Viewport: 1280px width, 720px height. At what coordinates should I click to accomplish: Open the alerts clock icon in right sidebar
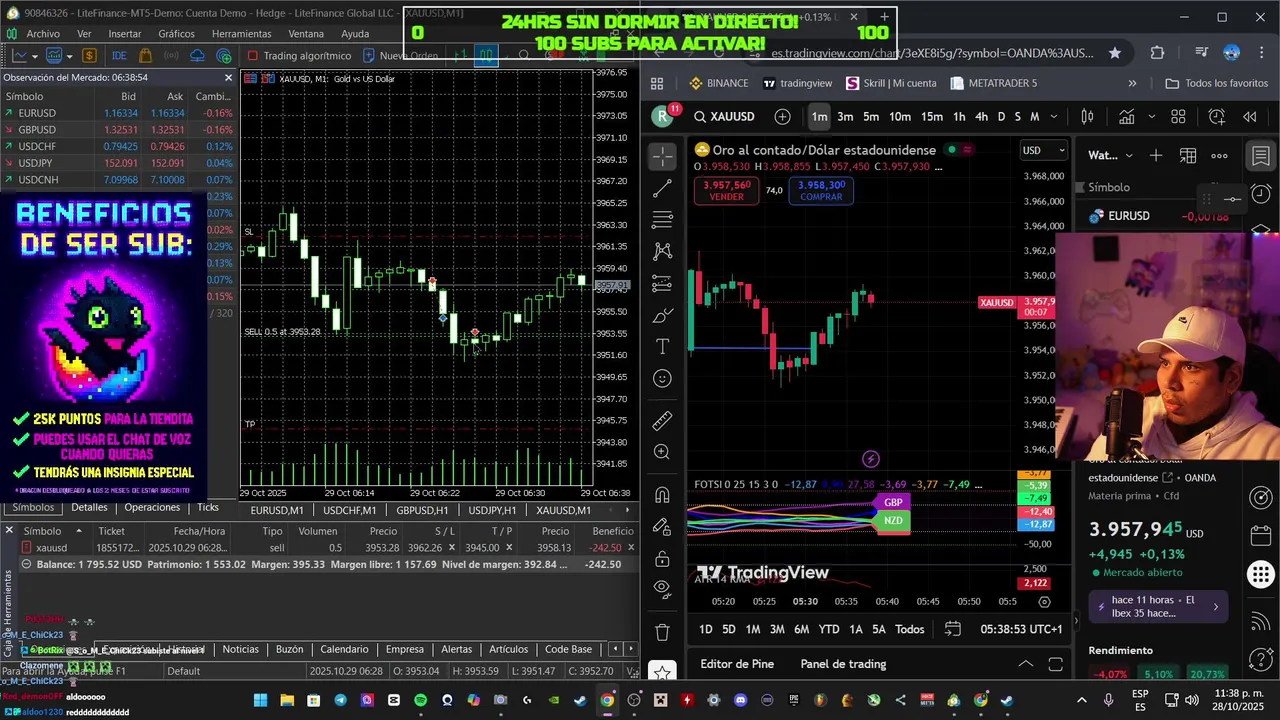(1261, 194)
